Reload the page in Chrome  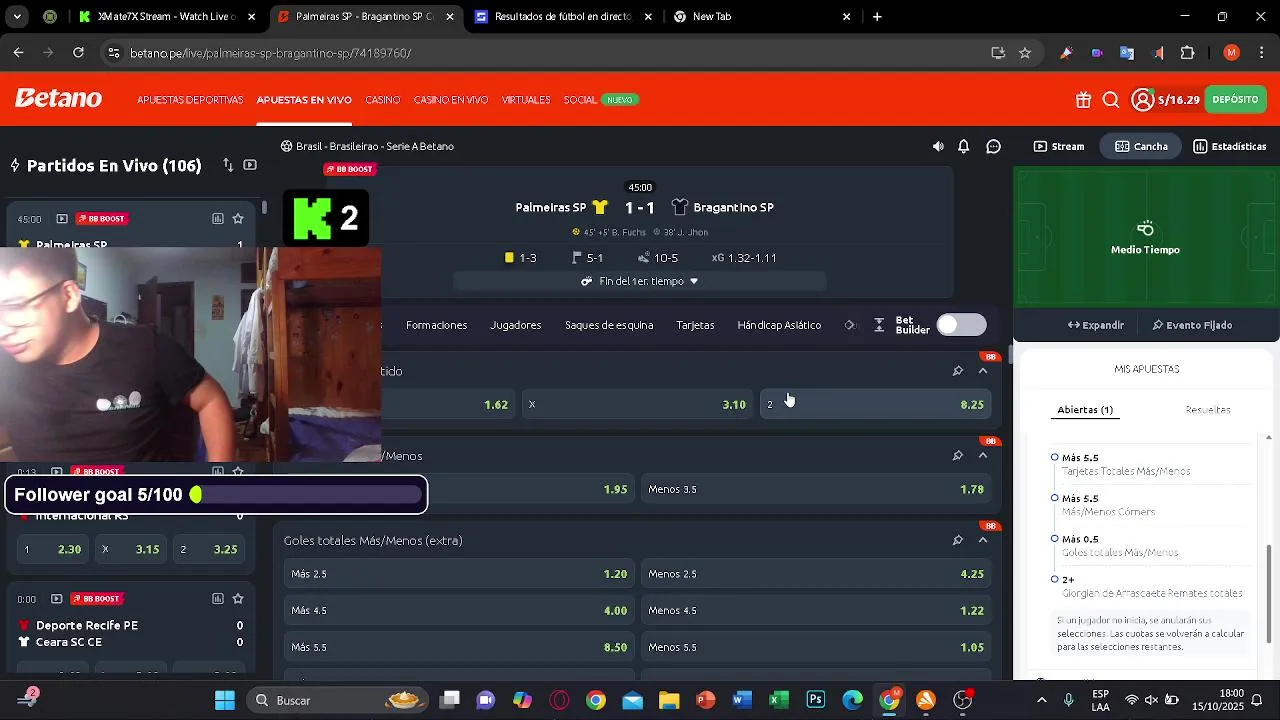pos(78,53)
